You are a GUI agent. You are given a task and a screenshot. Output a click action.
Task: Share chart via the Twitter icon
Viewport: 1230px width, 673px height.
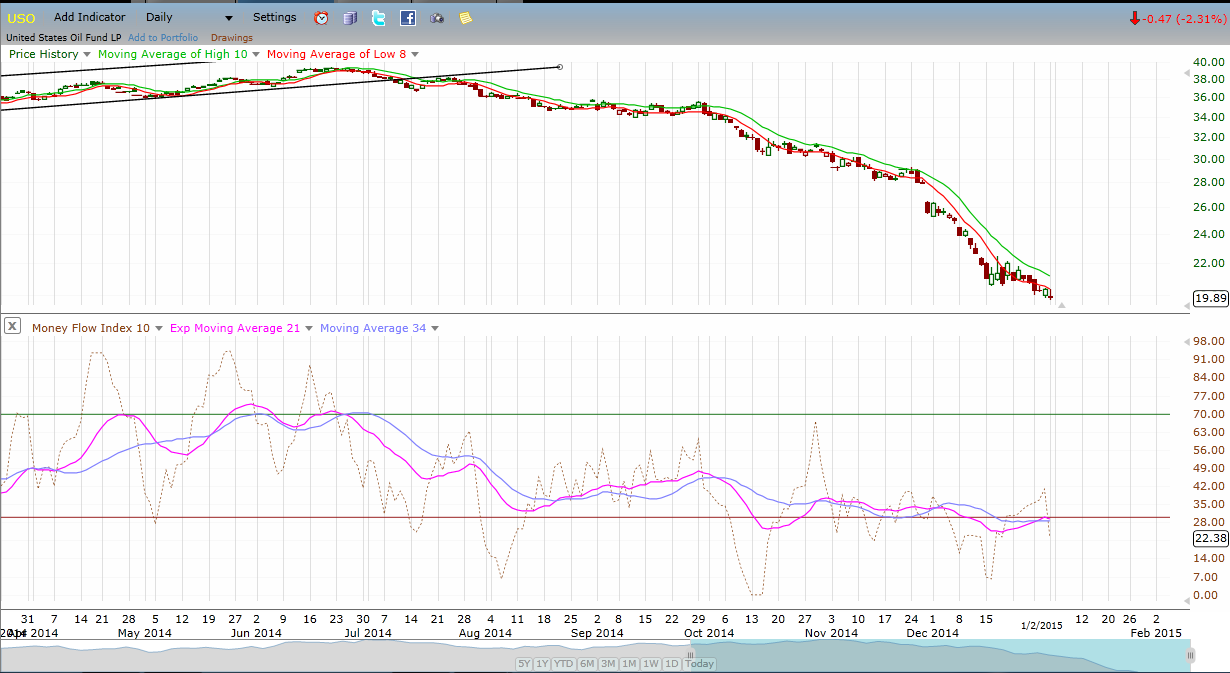[378, 18]
